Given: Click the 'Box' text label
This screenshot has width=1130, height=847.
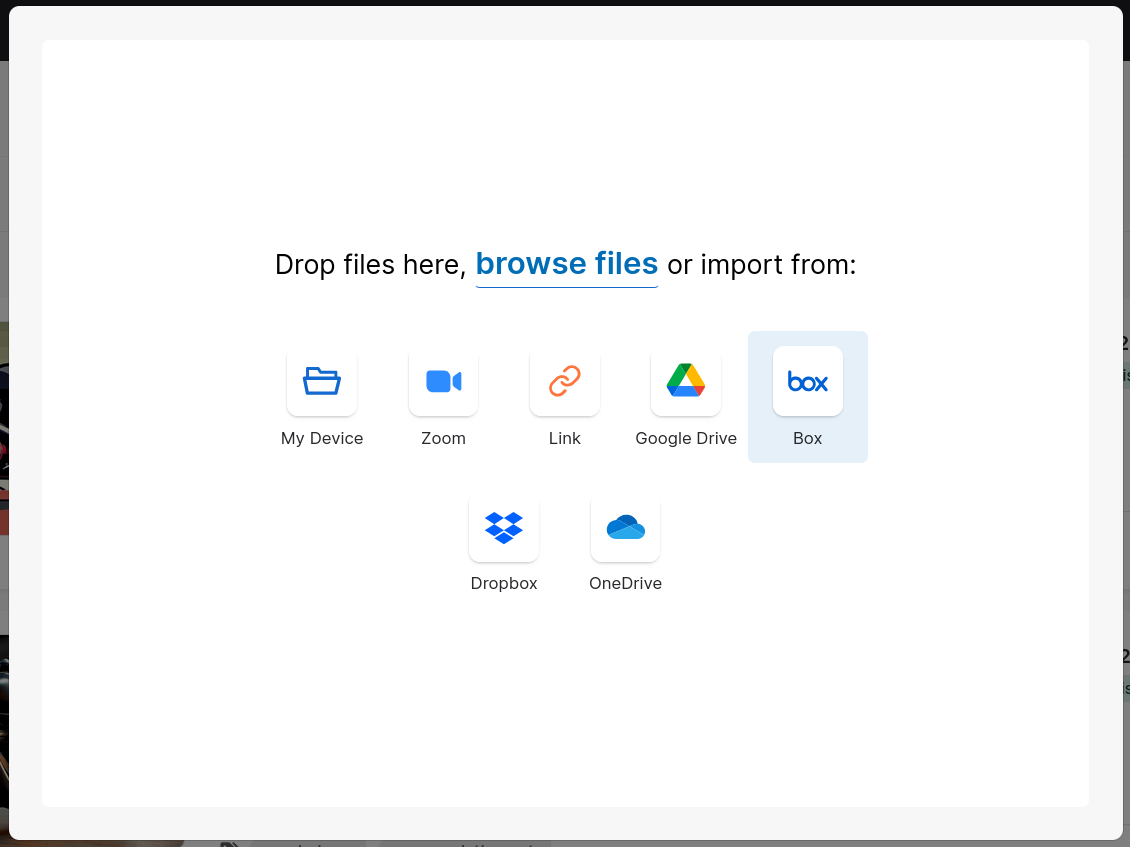Looking at the screenshot, I should [x=807, y=438].
